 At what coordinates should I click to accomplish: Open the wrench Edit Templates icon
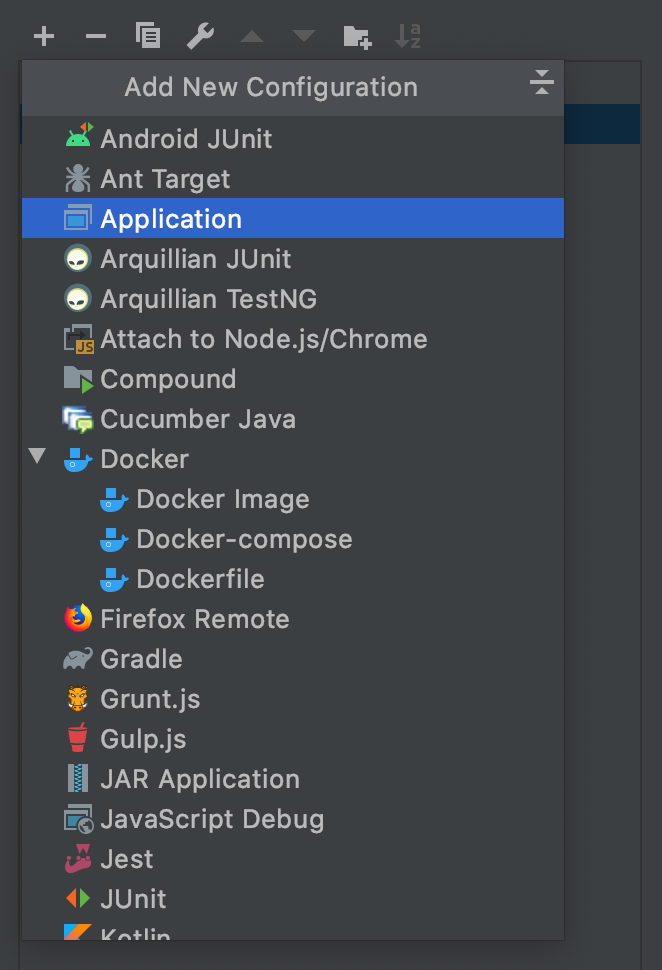(x=200, y=36)
